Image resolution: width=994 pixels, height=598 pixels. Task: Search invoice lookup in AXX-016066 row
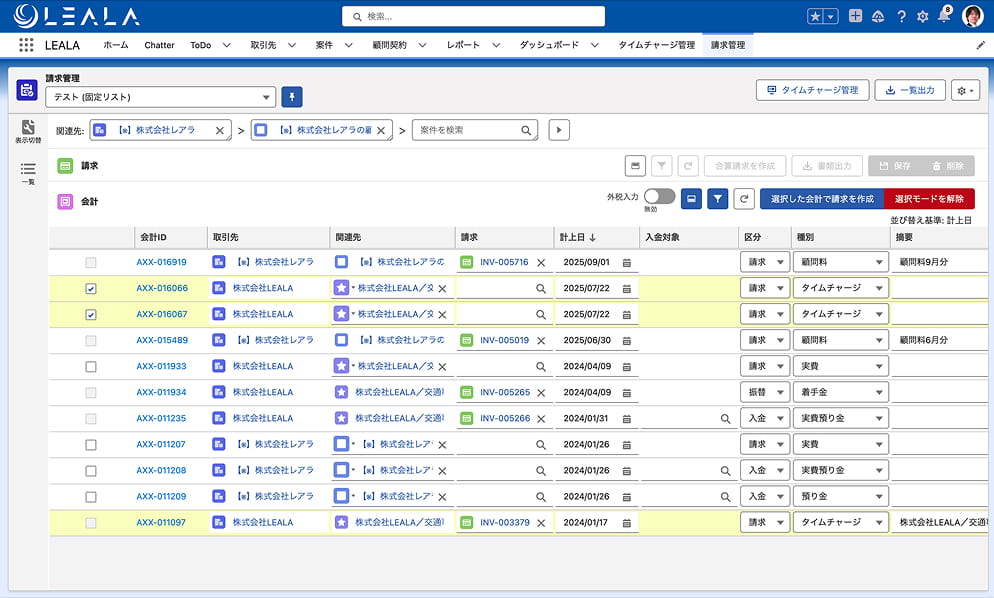pos(540,289)
